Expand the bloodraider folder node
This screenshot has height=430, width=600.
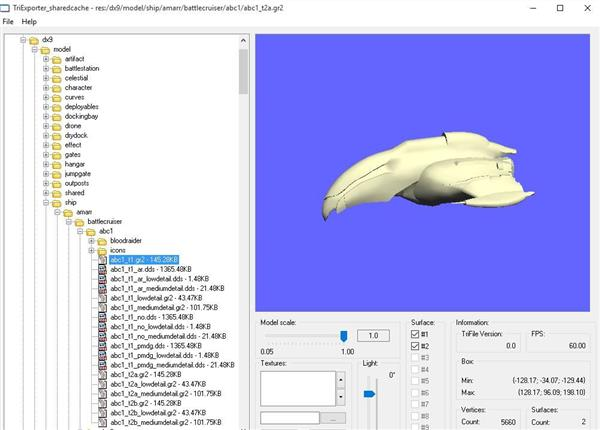pyautogui.click(x=91, y=241)
